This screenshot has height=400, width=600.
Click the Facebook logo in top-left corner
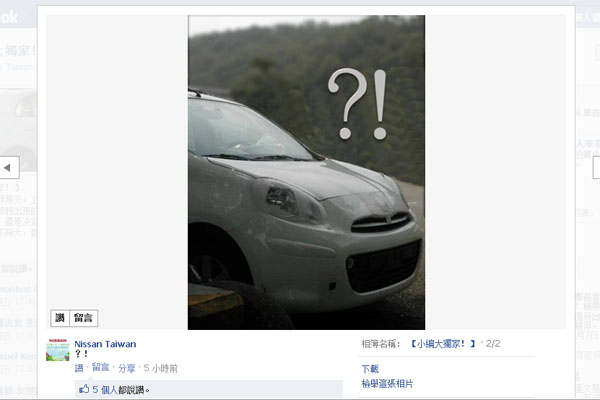pyautogui.click(x=9, y=17)
